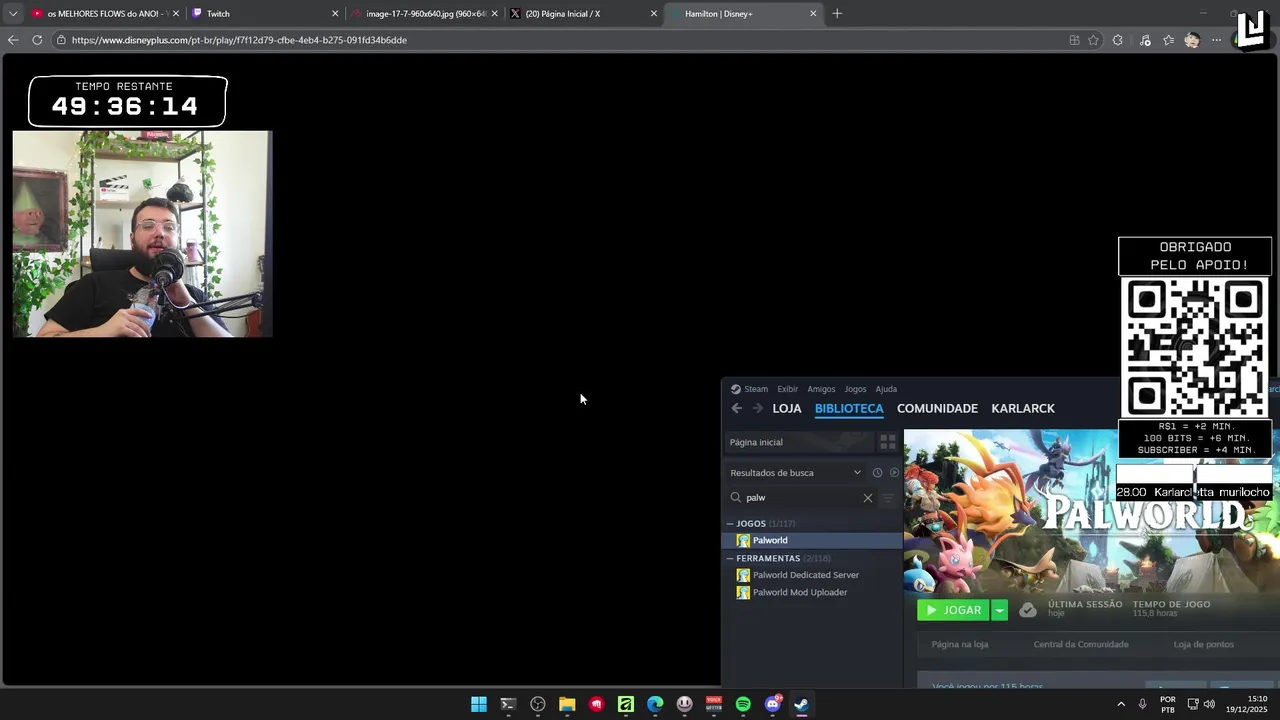This screenshot has height=720, width=1280.
Task: Click the ready-to-play filter icon
Action: pos(894,473)
